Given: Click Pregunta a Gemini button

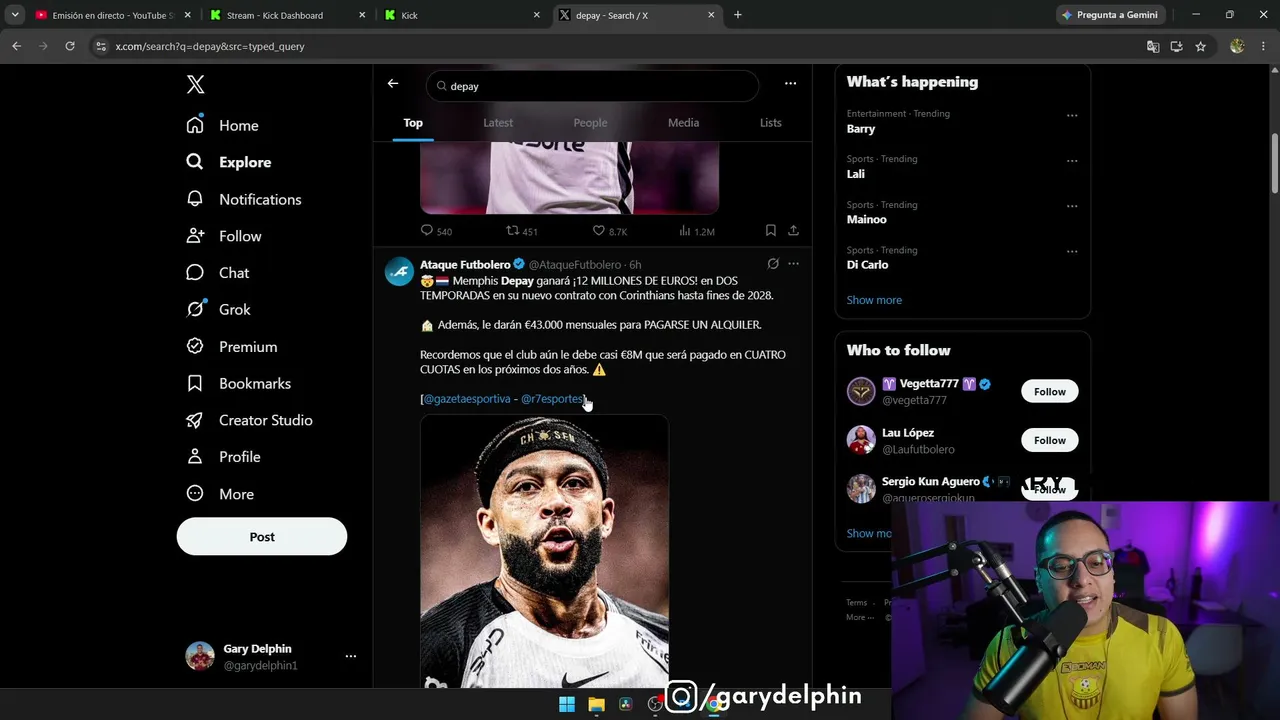Looking at the screenshot, I should 1110,15.
